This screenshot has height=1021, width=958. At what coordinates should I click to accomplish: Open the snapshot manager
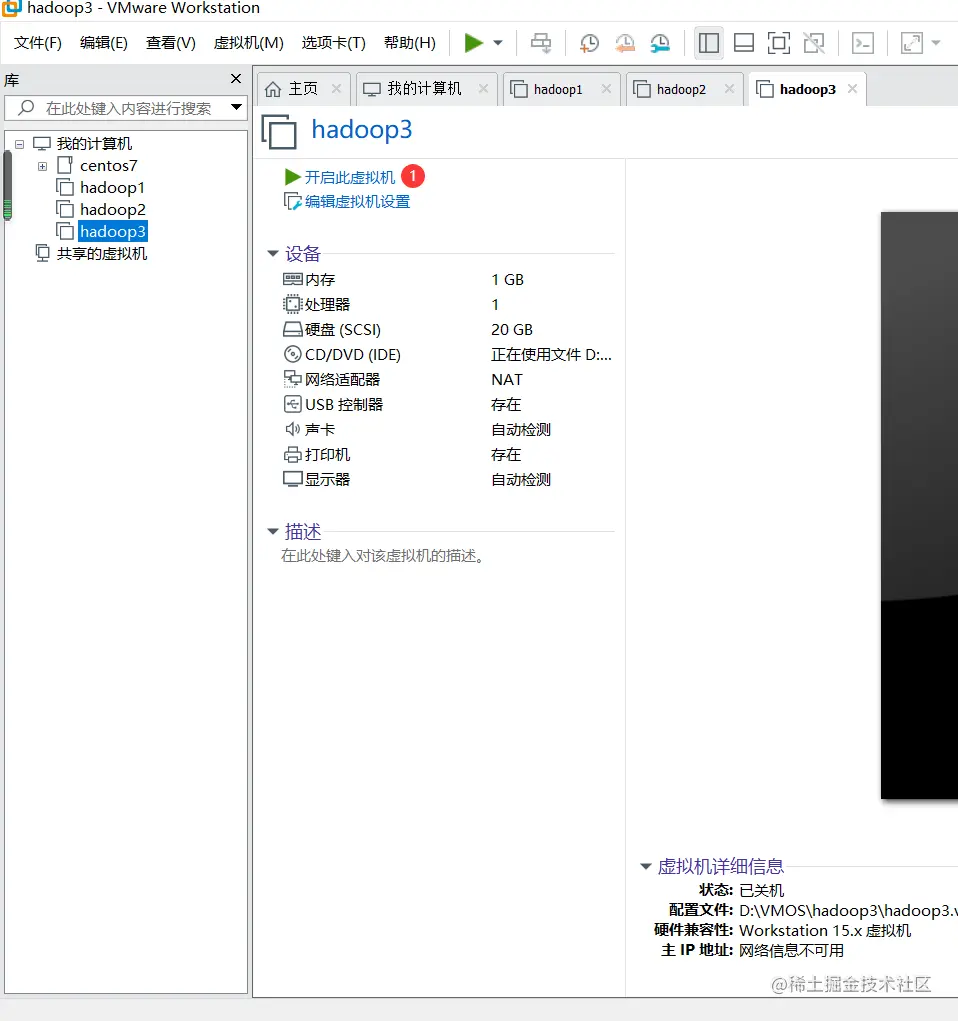(x=661, y=42)
